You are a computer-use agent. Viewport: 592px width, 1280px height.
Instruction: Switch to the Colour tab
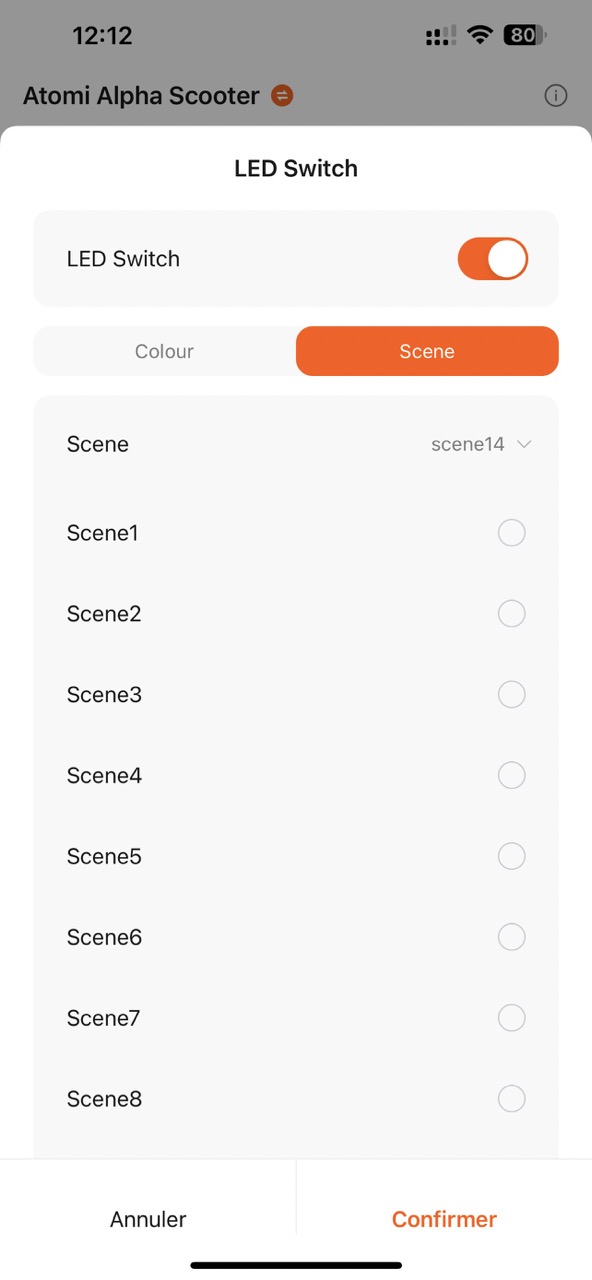pos(165,351)
